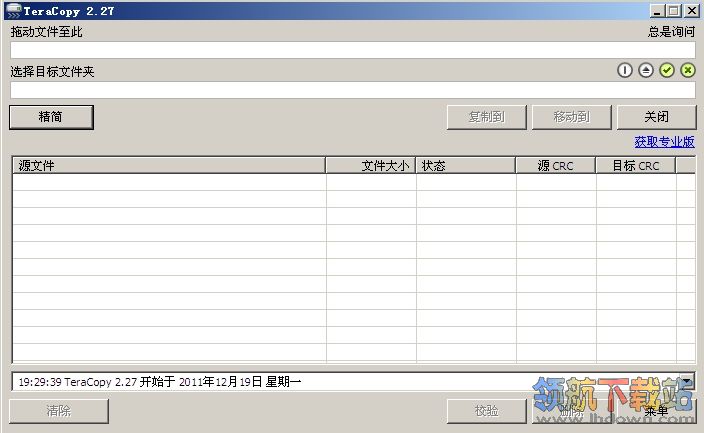Click the green checkmark icon

click(x=667, y=70)
